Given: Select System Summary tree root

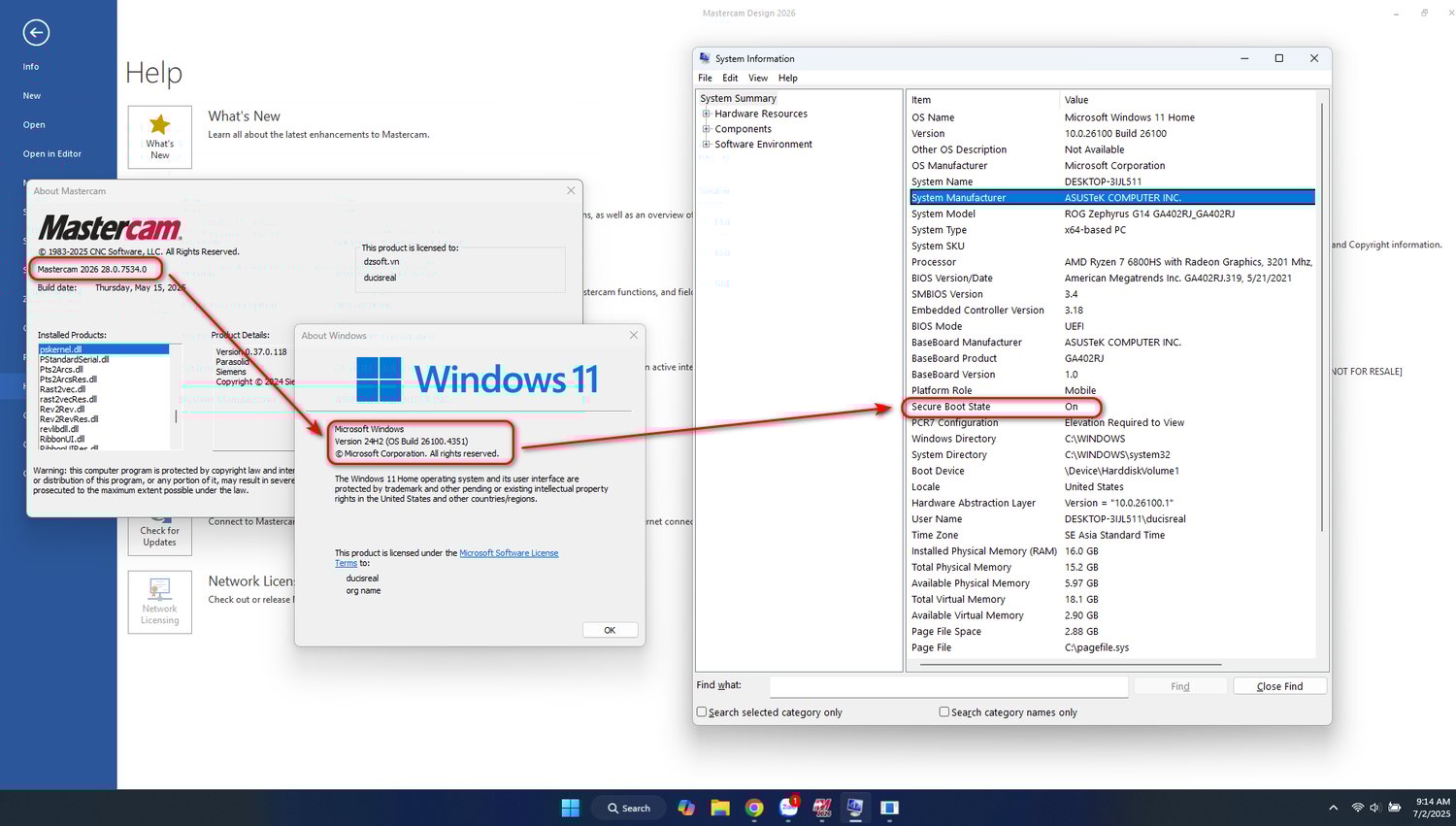Looking at the screenshot, I should point(738,98).
